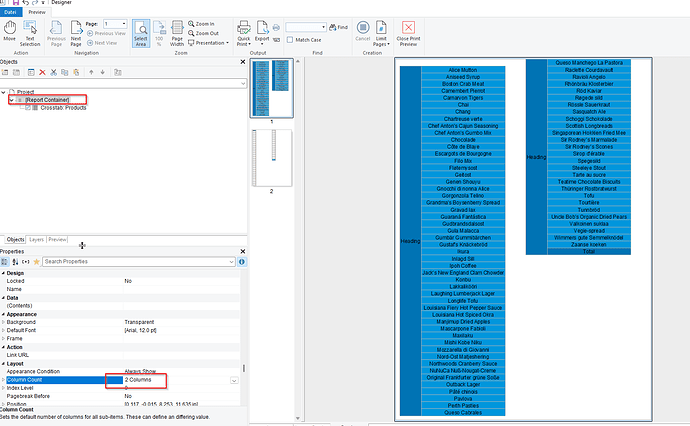Collapse the Design property group
The height and width of the screenshot is (426, 690).
click(x=4, y=273)
